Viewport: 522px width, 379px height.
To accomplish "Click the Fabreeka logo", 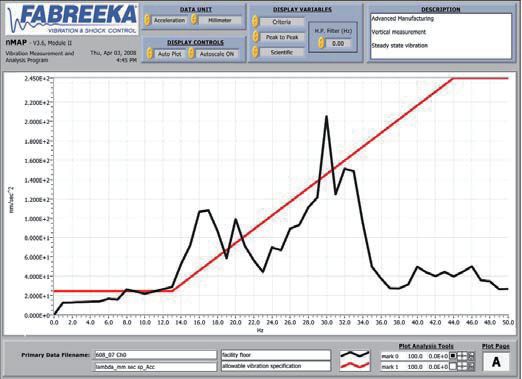I will [72, 19].
